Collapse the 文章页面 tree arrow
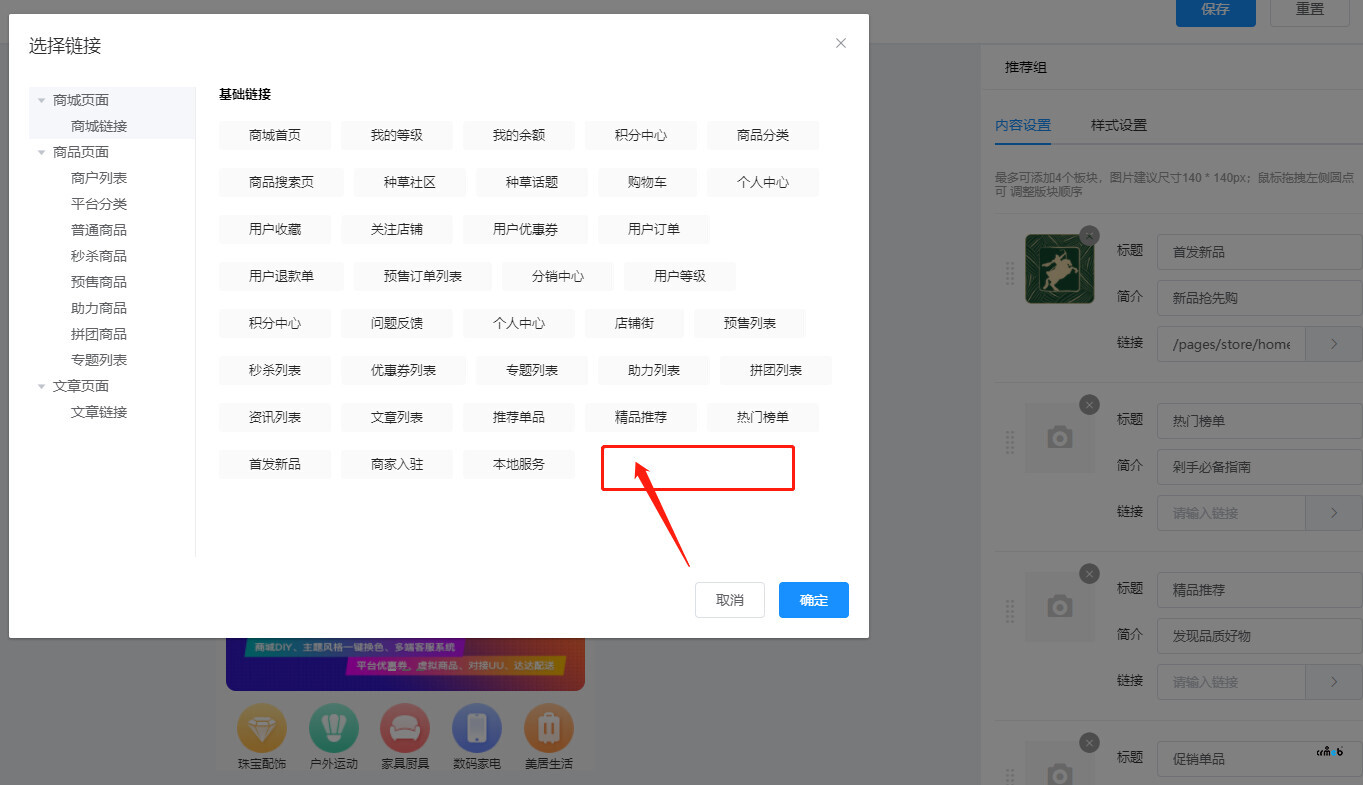The image size is (1363, 785). [x=42, y=386]
